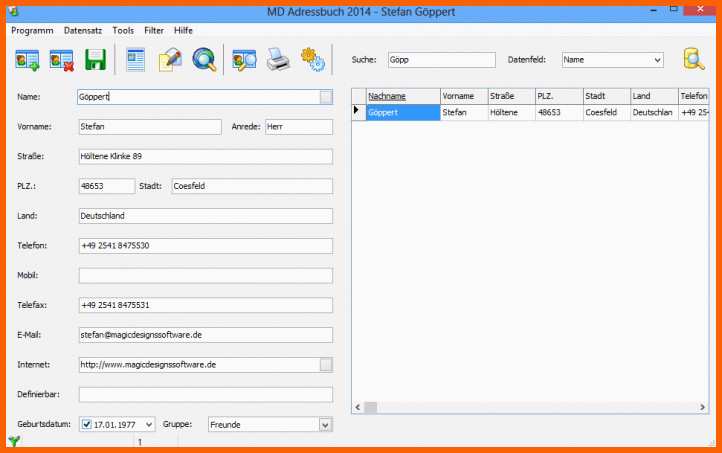Open the Filter menu

(x=154, y=30)
